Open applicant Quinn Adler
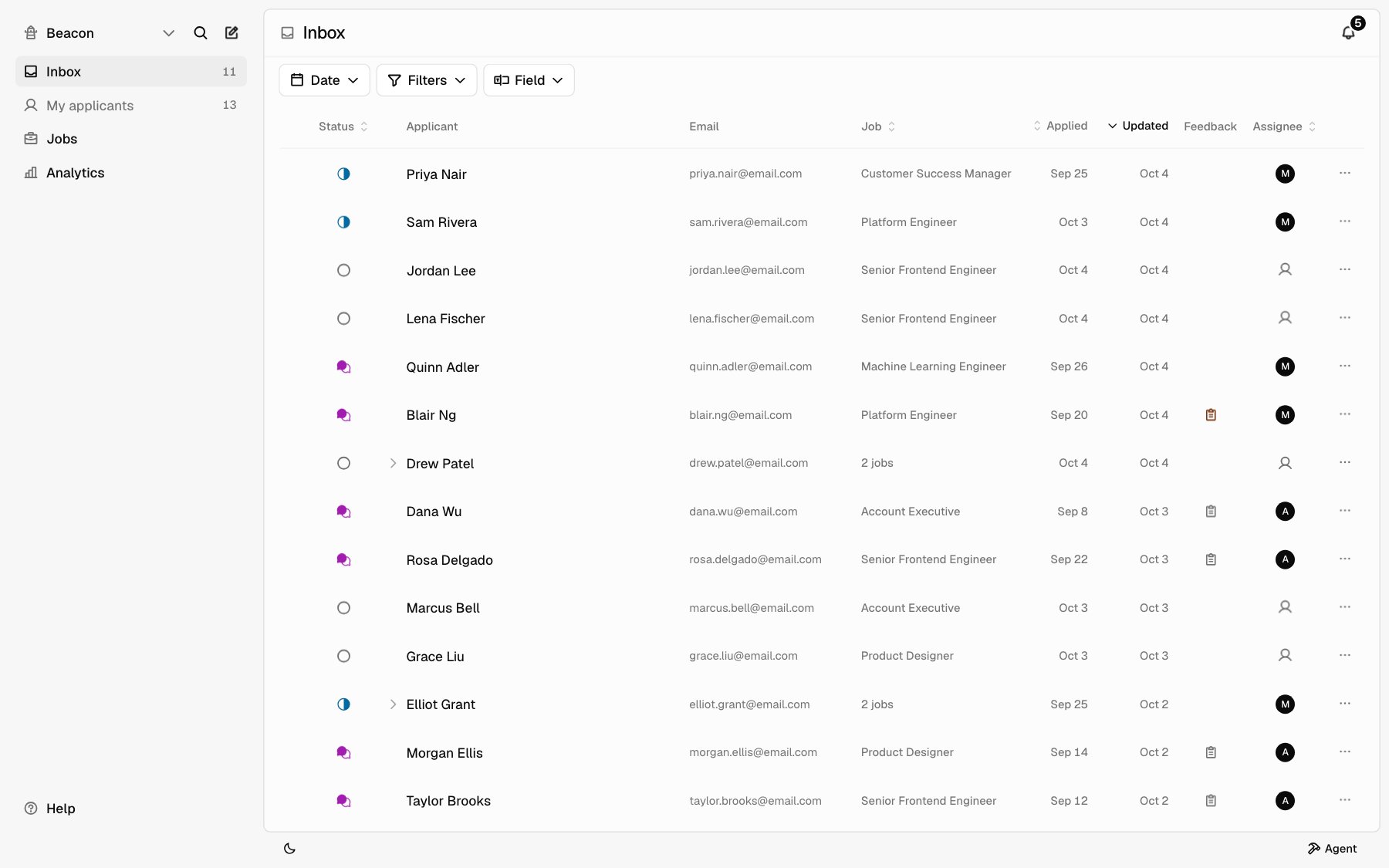1389x868 pixels. [x=442, y=367]
